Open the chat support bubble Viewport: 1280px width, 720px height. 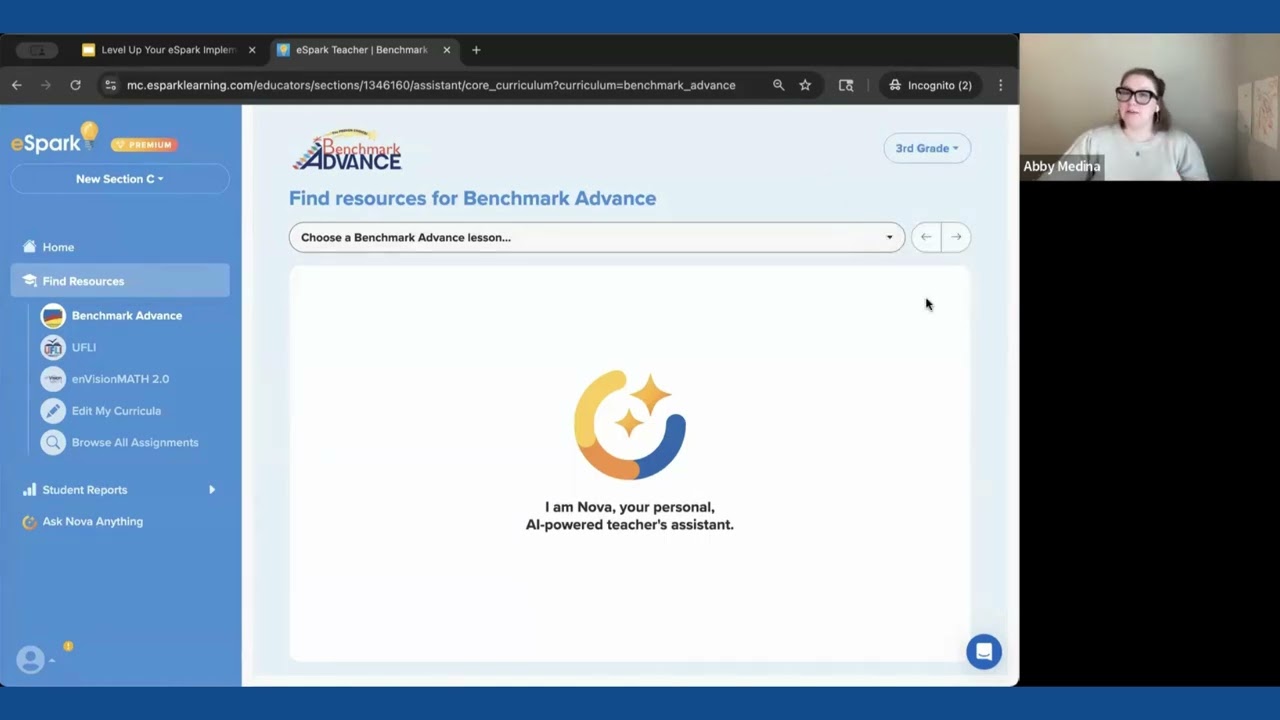pyautogui.click(x=984, y=652)
